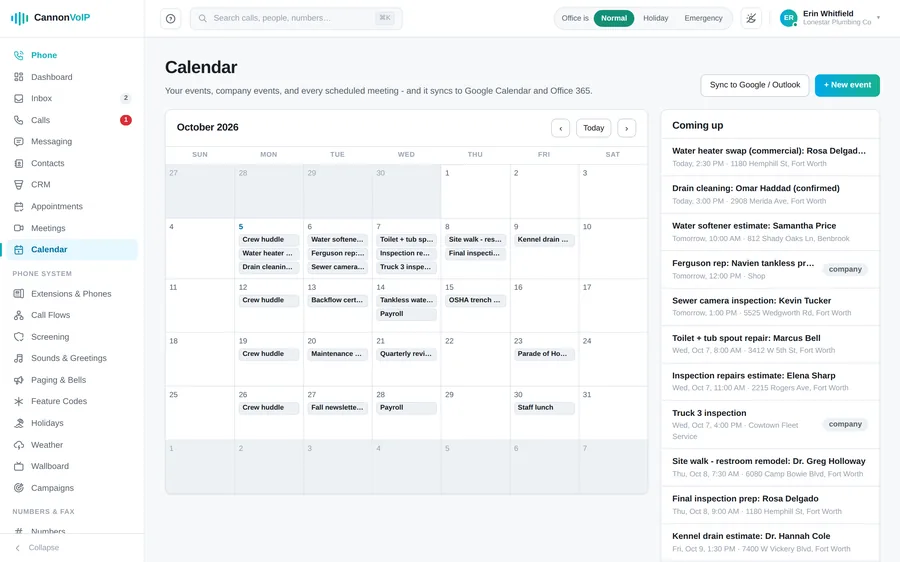Open Wallboard in the sidebar
This screenshot has width=900, height=562.
pos(72,466)
